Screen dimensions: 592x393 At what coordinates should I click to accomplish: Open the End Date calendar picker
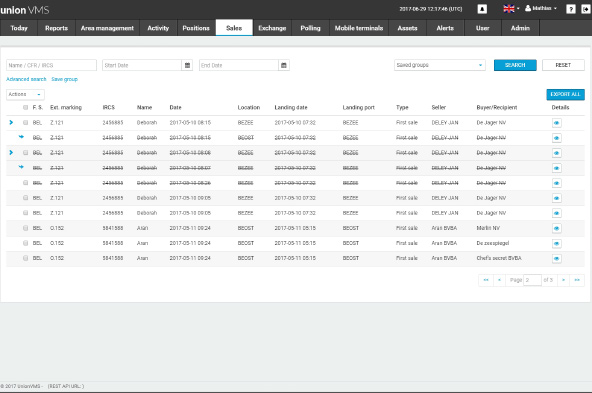(284, 65)
